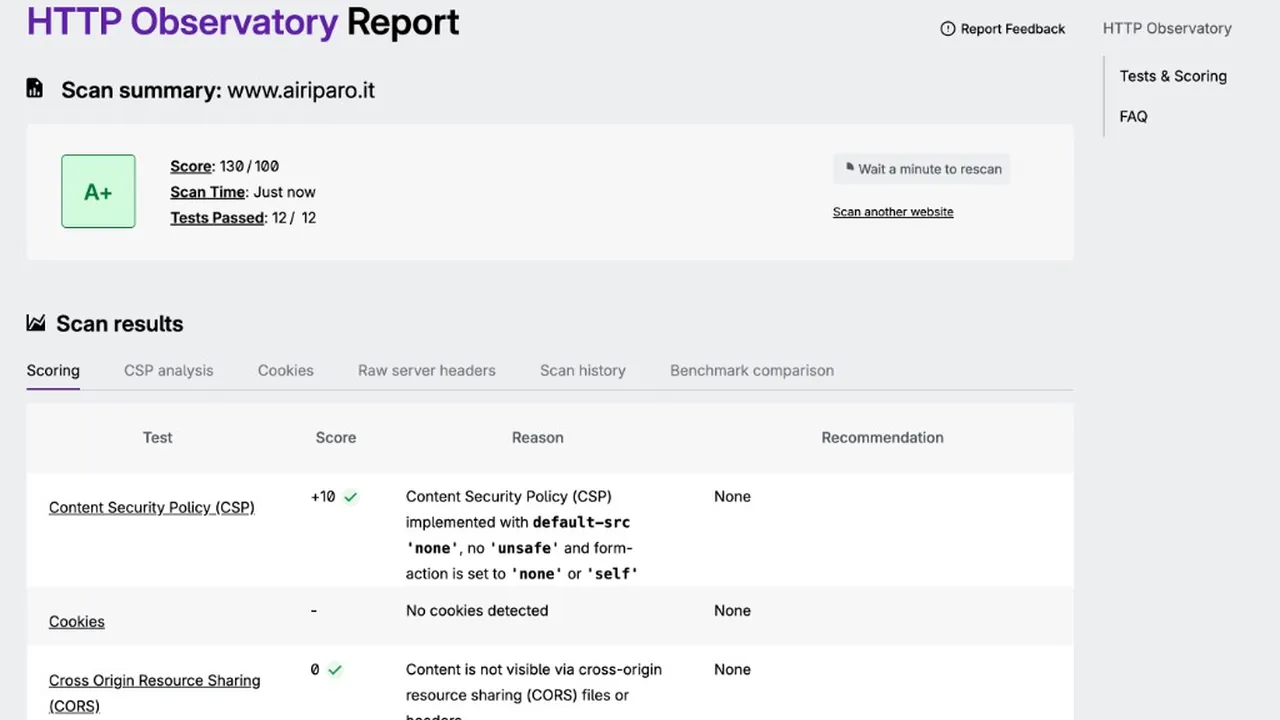Click the Test column header
1280x720 pixels.
(157, 437)
